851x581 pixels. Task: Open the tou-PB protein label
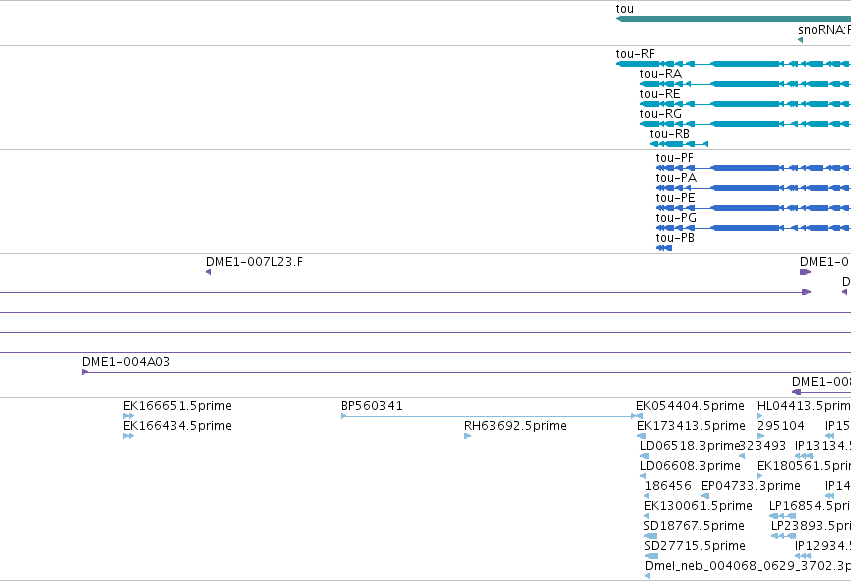click(675, 238)
